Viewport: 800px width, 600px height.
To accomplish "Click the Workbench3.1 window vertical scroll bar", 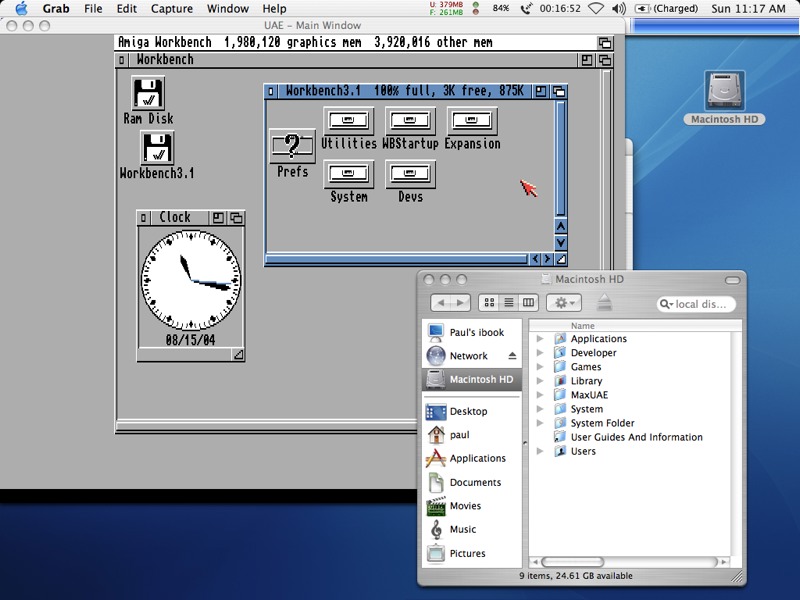I will [x=560, y=159].
